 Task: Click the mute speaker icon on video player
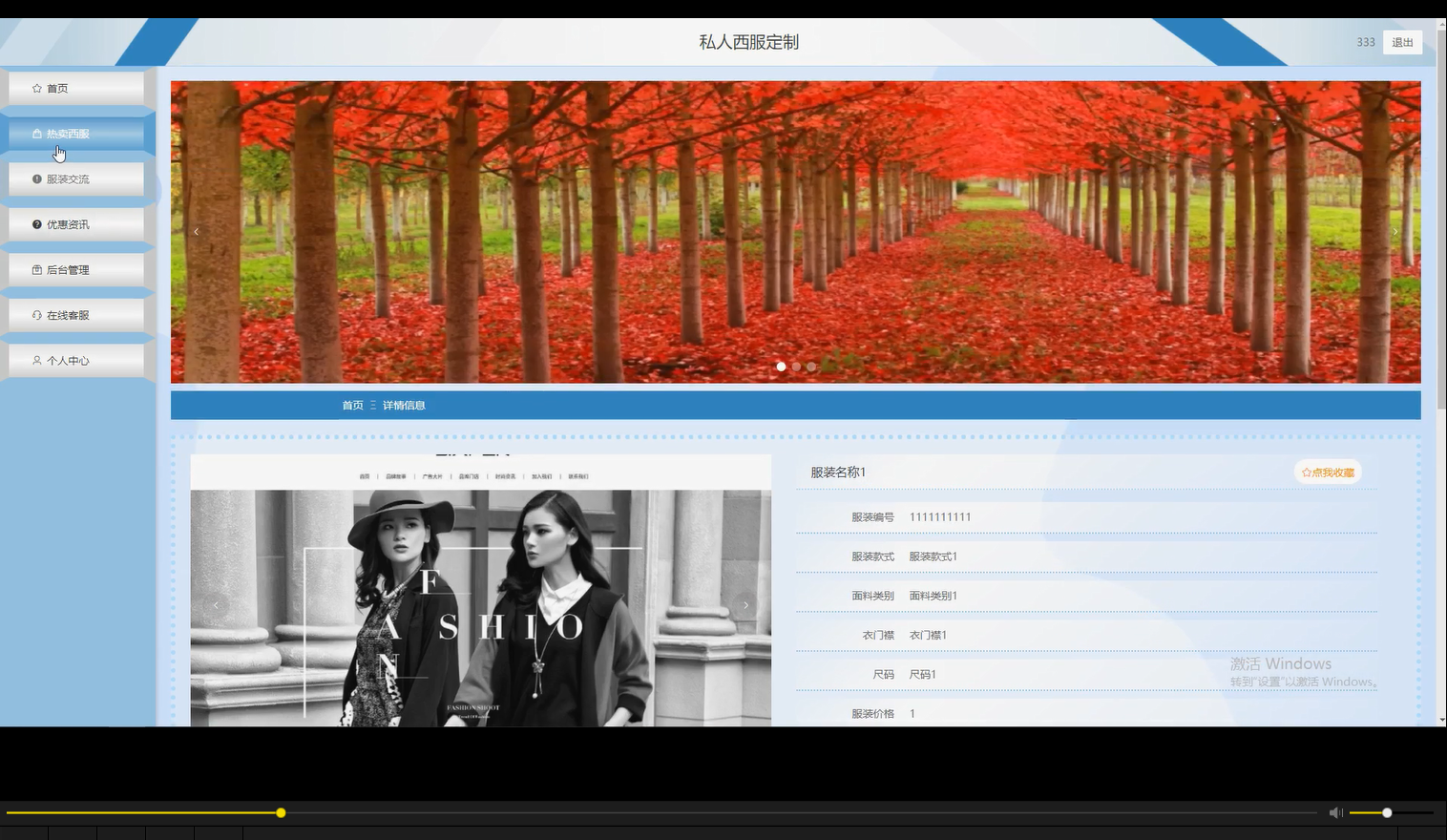click(1335, 812)
